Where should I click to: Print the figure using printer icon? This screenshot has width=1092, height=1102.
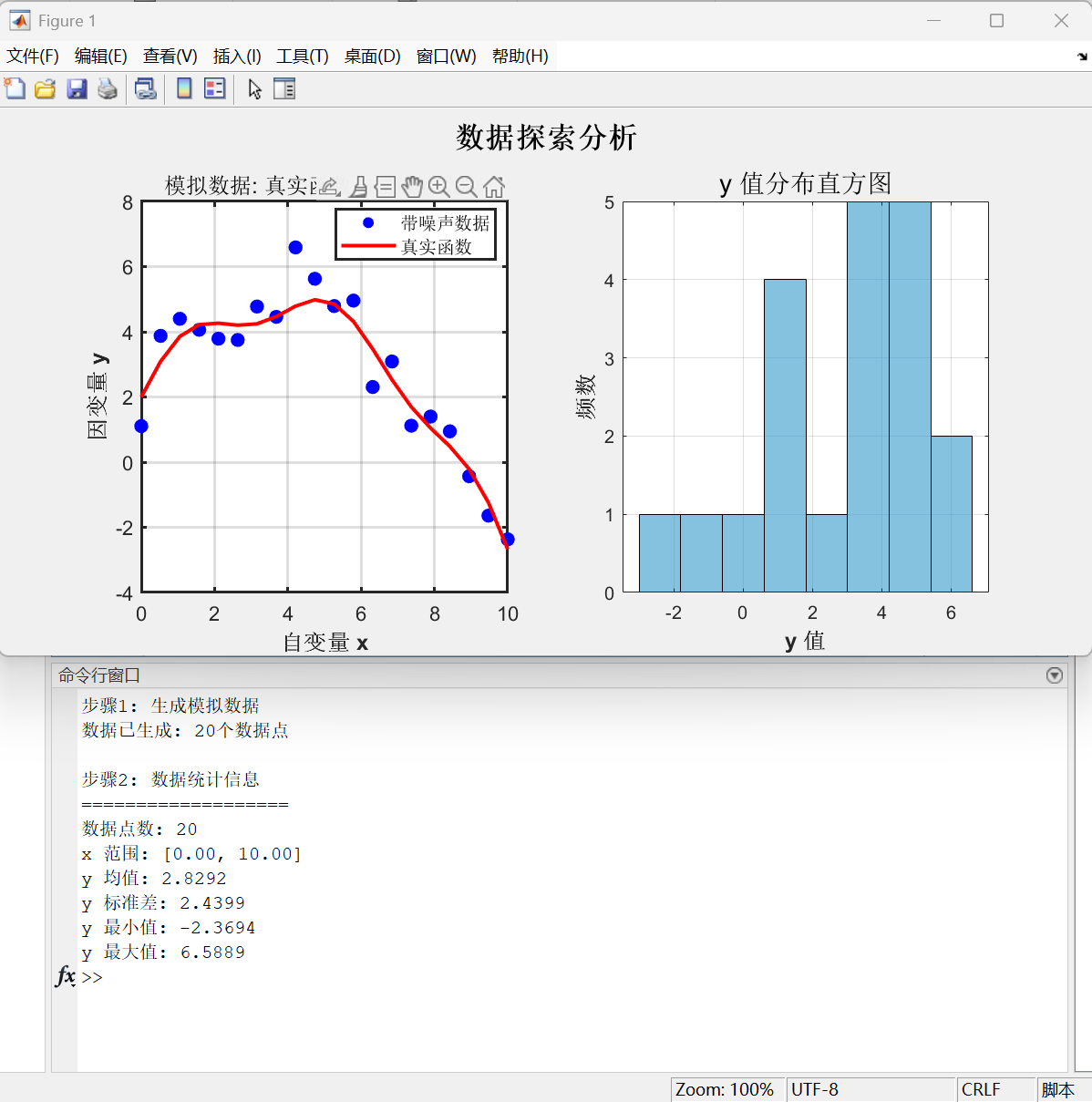click(x=108, y=88)
